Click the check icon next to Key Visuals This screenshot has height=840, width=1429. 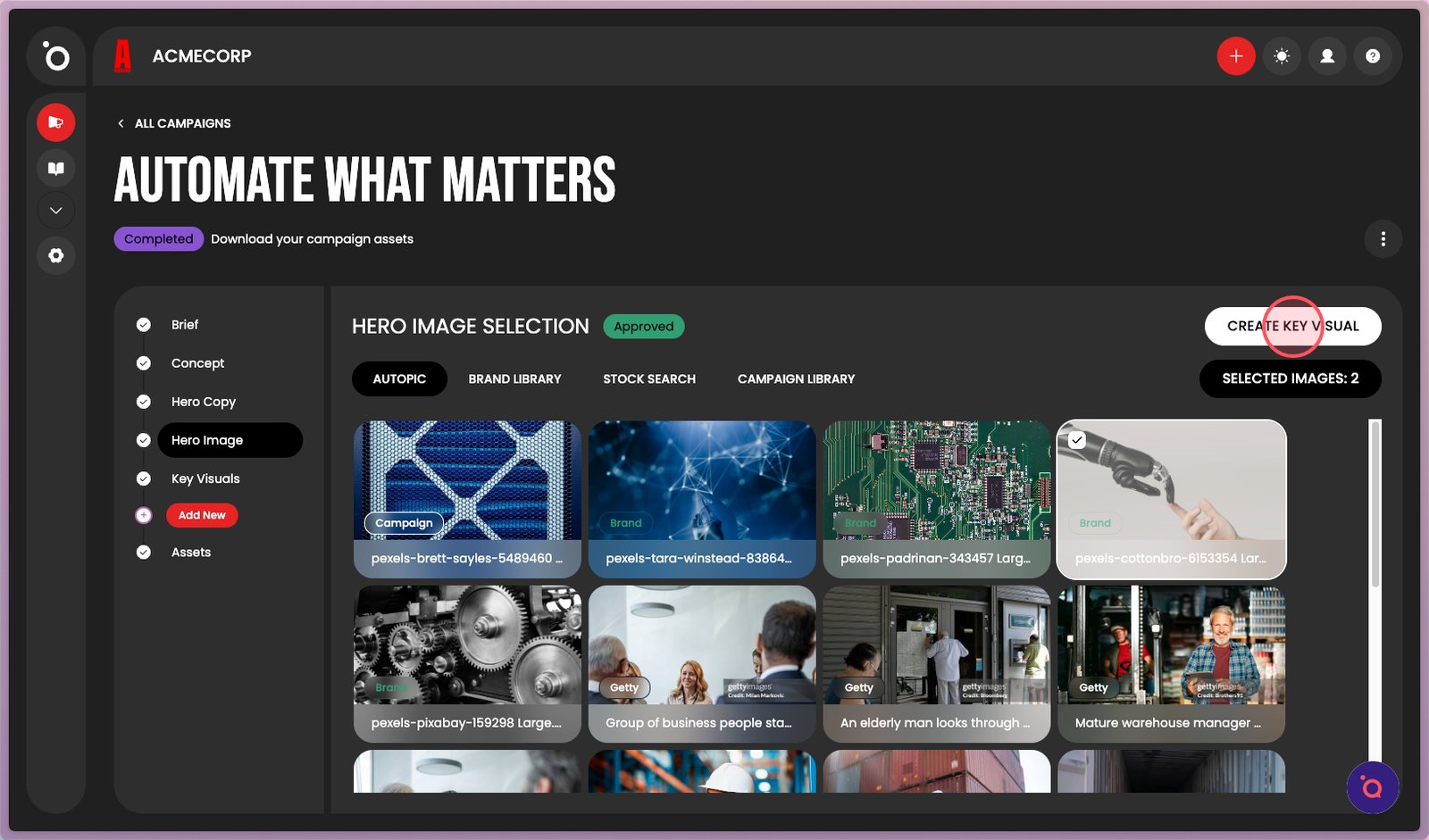pyautogui.click(x=144, y=478)
